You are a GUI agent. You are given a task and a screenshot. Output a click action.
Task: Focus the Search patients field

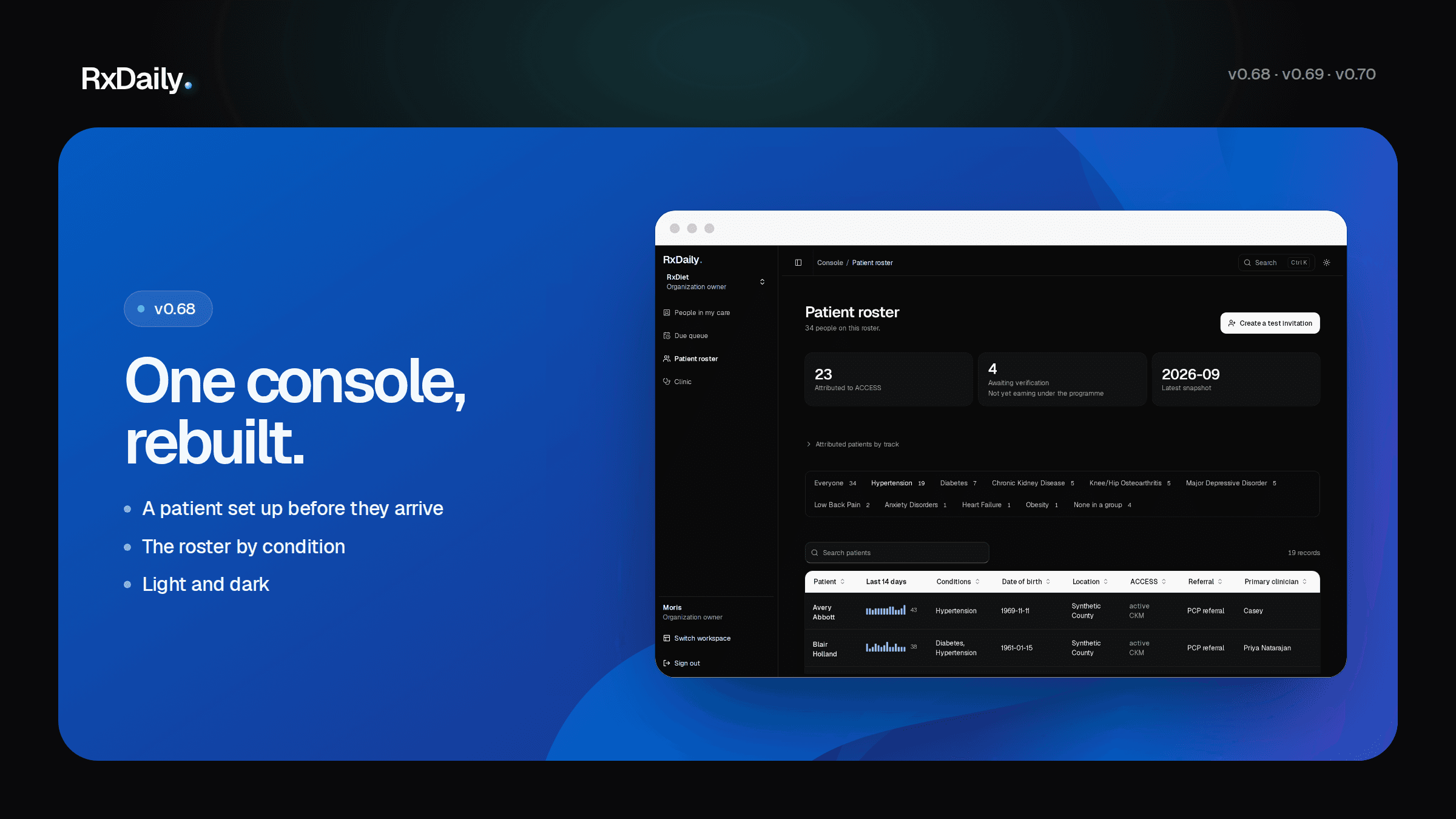pyautogui.click(x=897, y=553)
